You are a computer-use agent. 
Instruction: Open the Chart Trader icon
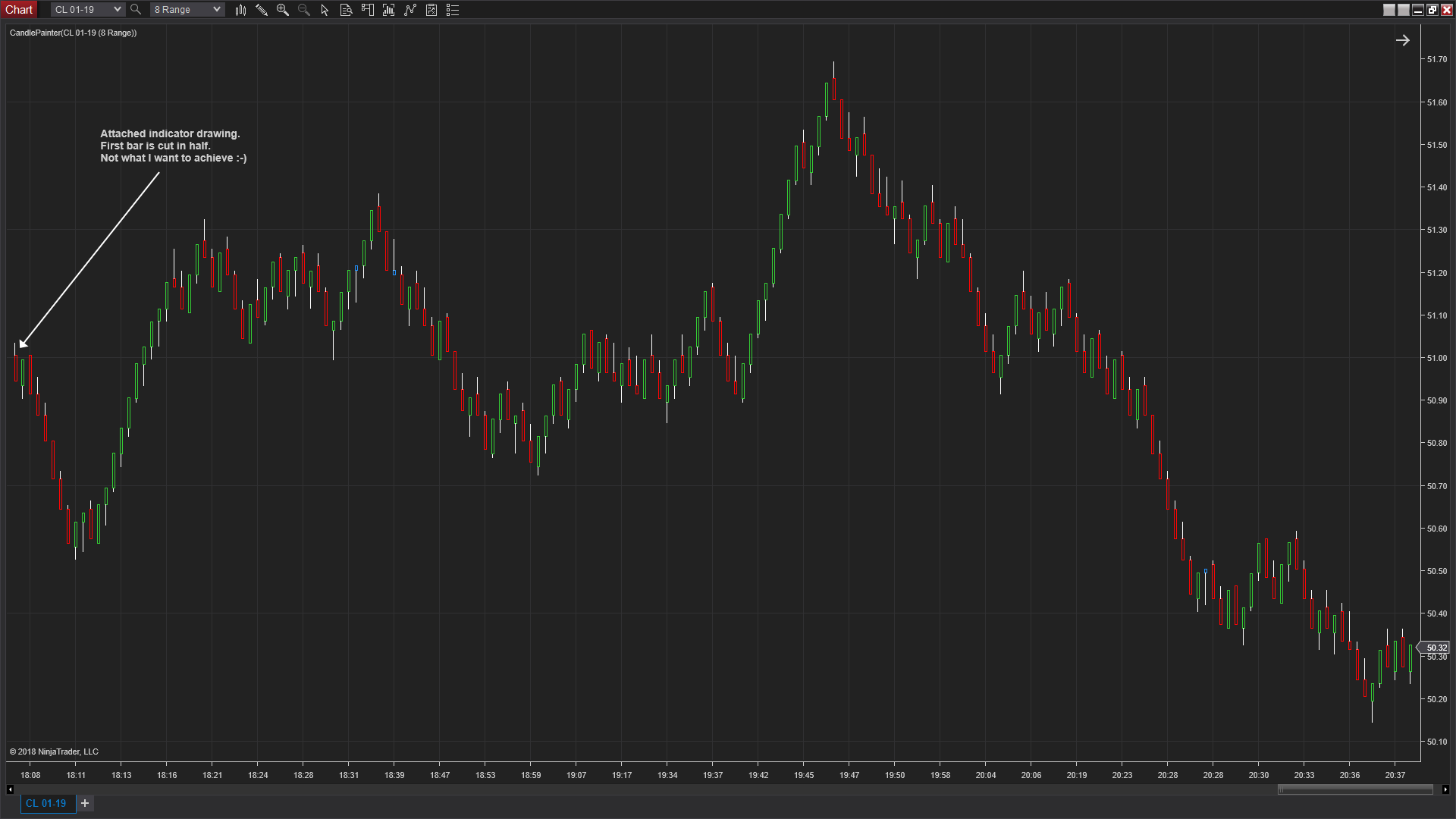[x=368, y=10]
